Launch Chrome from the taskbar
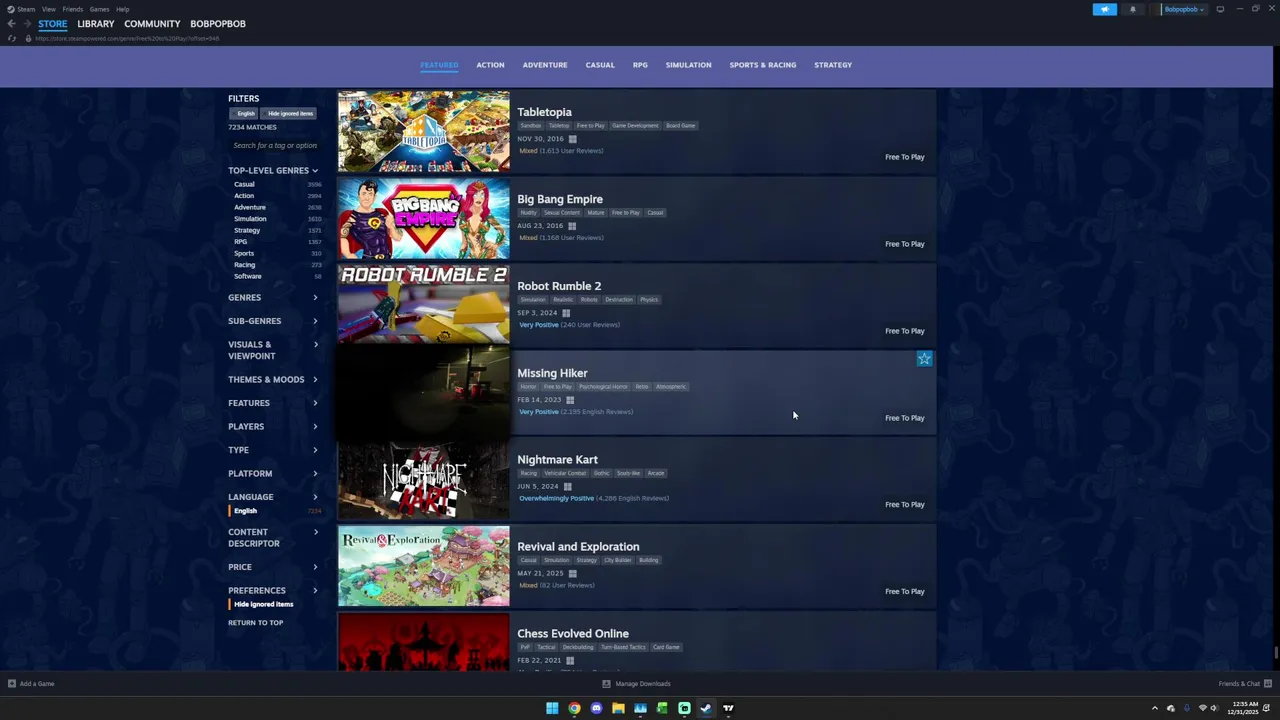 [574, 708]
